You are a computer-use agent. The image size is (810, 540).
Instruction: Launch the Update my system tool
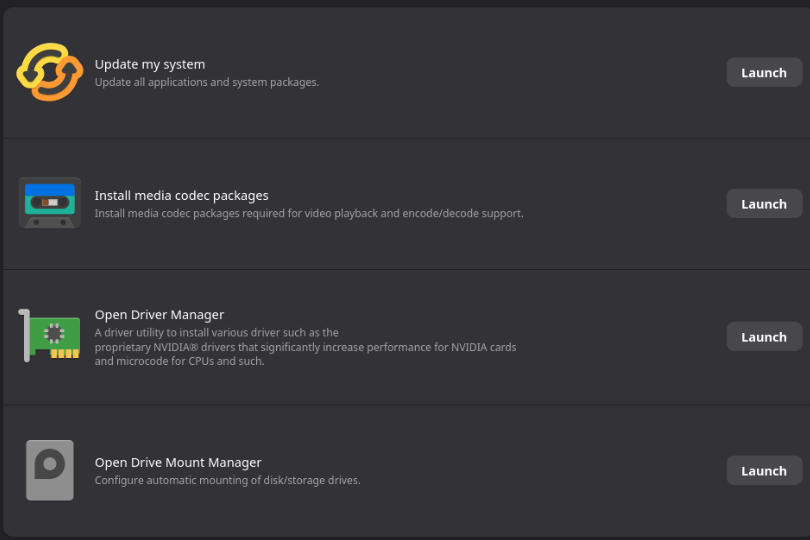763,73
